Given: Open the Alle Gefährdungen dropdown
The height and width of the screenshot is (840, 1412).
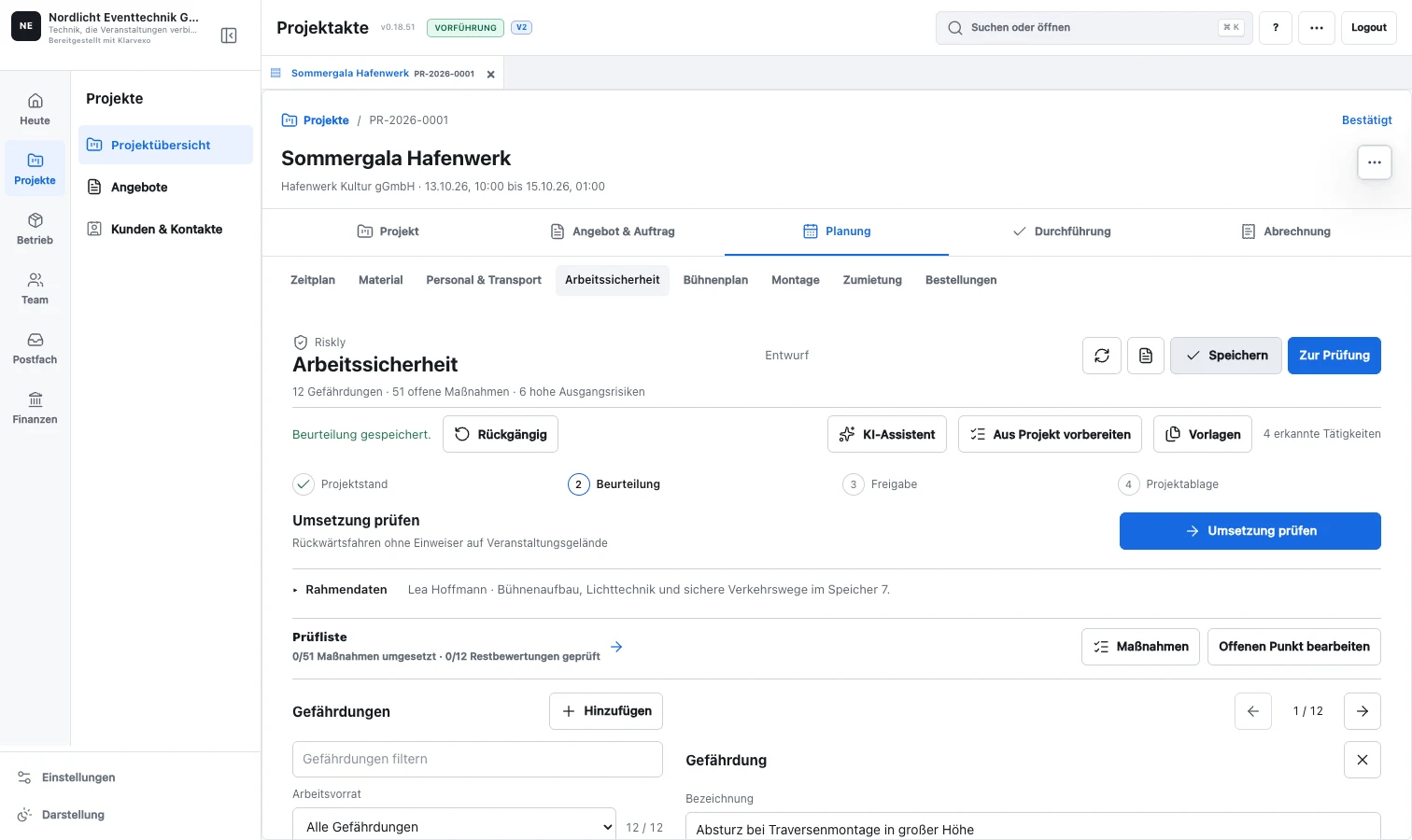Looking at the screenshot, I should pos(454,827).
